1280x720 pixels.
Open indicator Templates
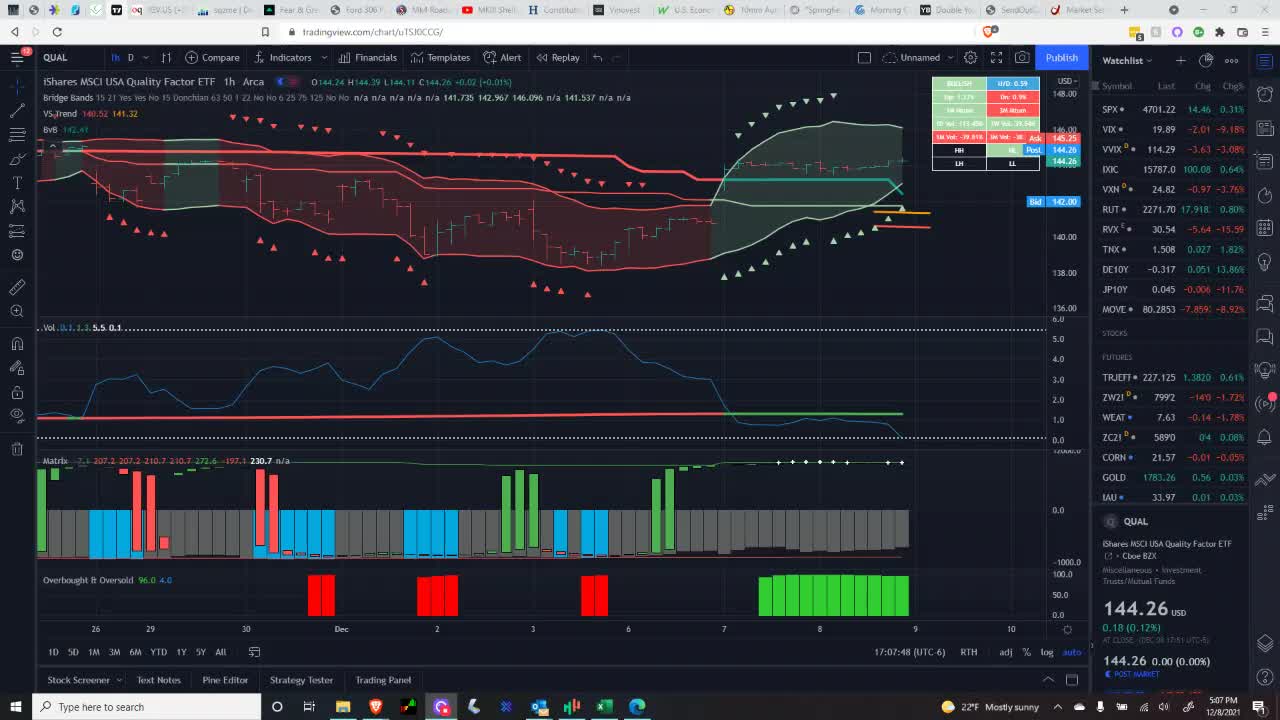click(439, 57)
